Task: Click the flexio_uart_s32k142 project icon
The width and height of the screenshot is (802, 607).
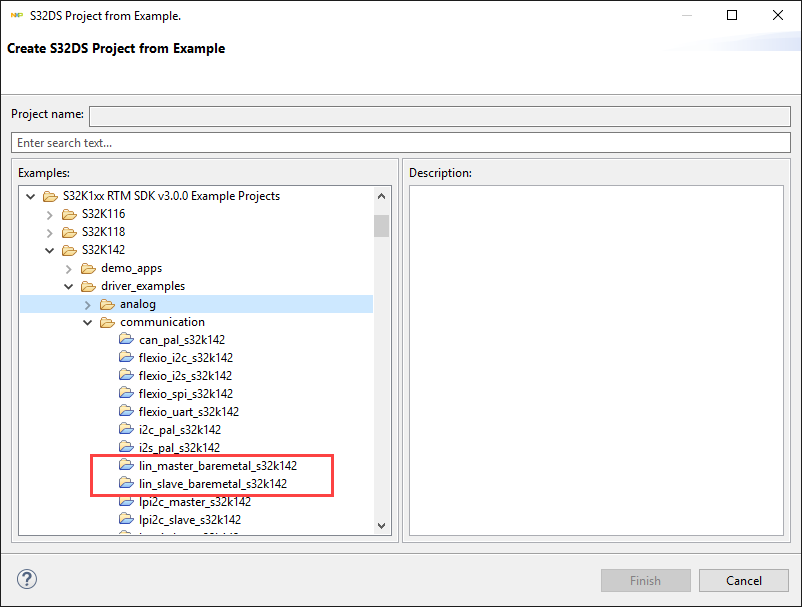Action: (x=126, y=411)
